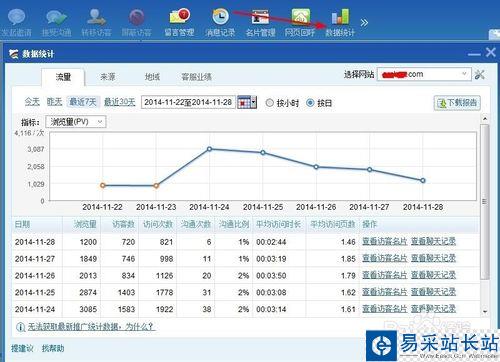Screen dimensions: 500x362
Task: Click the vertical scrollbar thumb
Action: pos(485,202)
